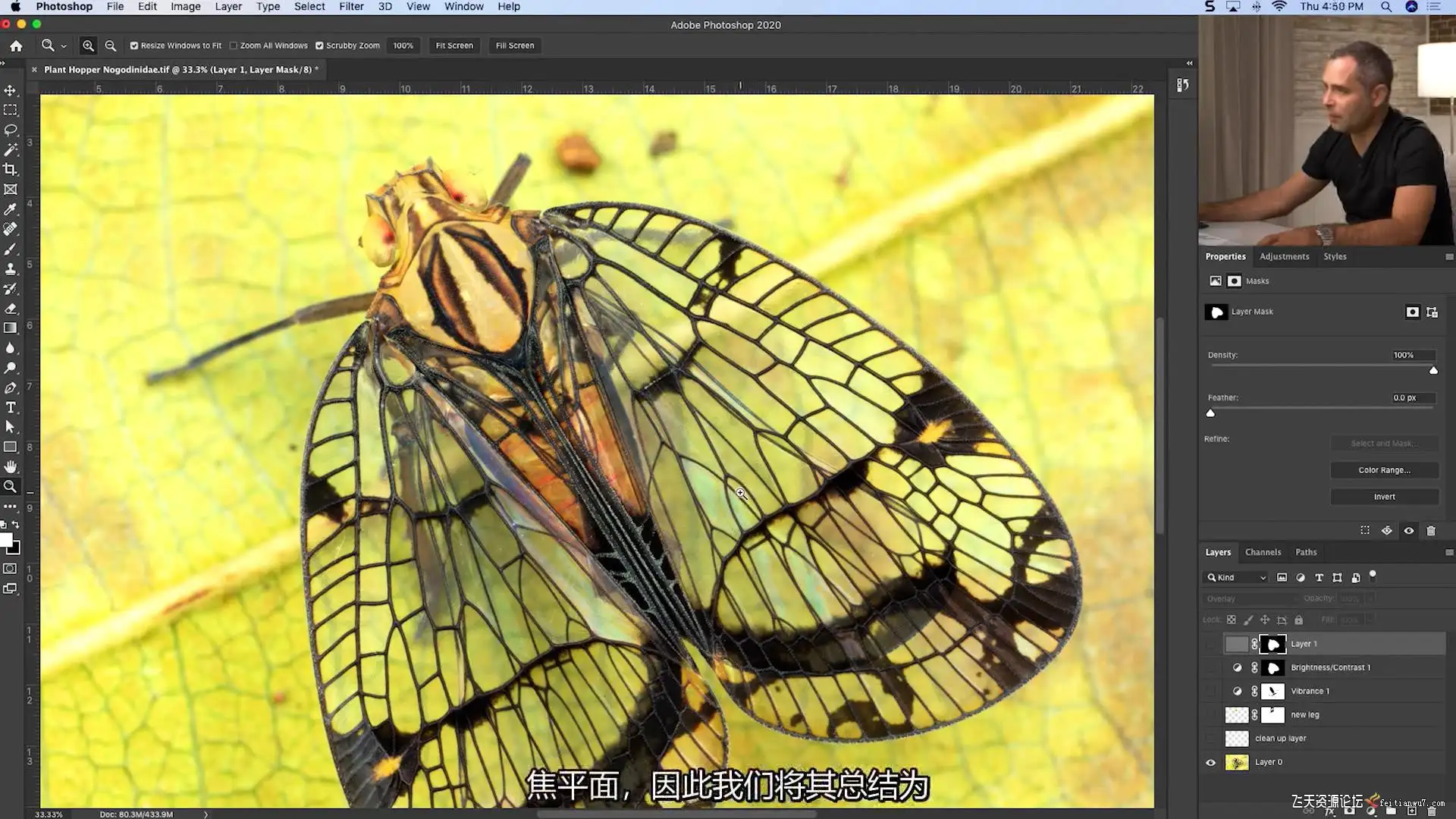Open the Kind filter dropdown

[1236, 578]
